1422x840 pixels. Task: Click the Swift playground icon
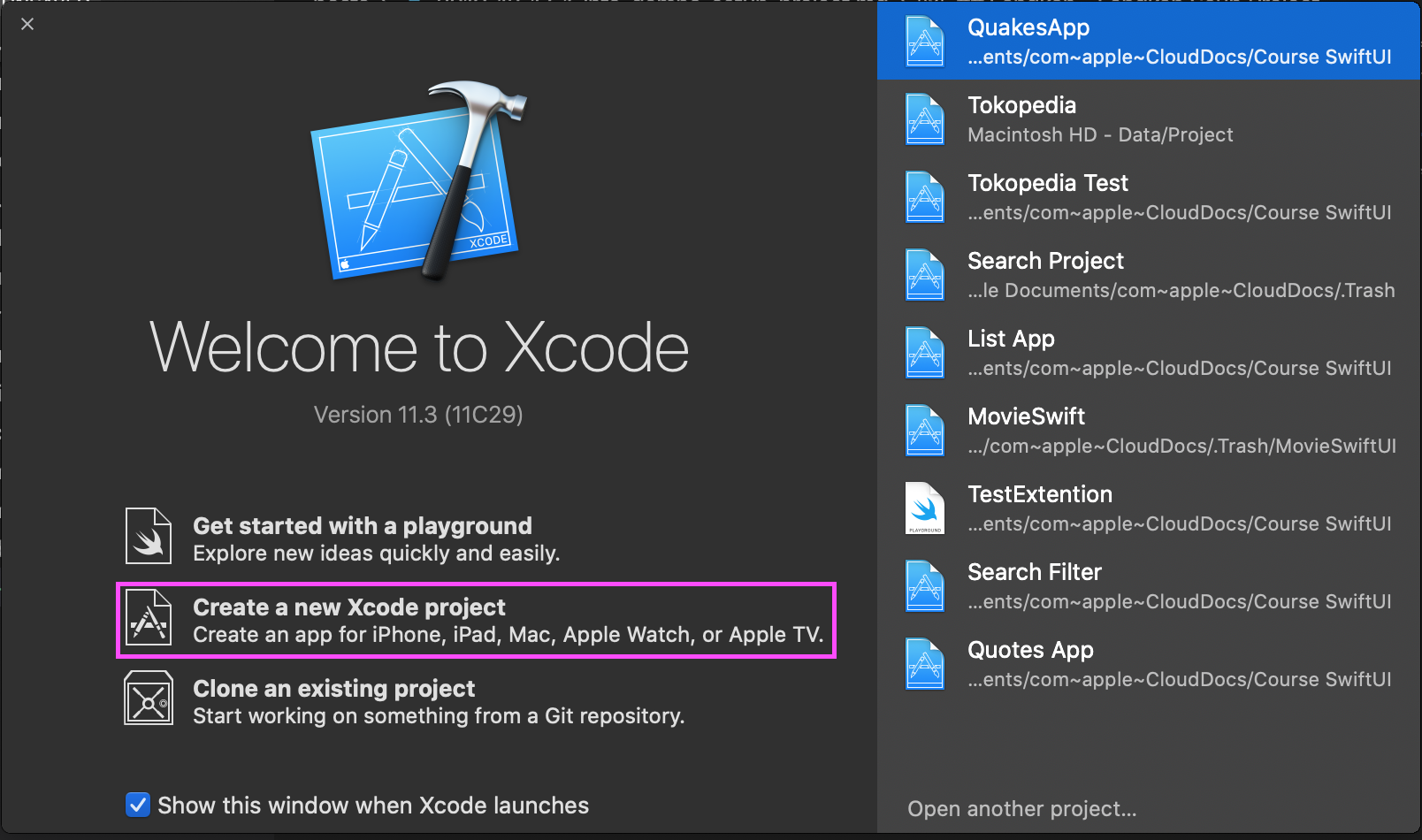click(x=149, y=537)
